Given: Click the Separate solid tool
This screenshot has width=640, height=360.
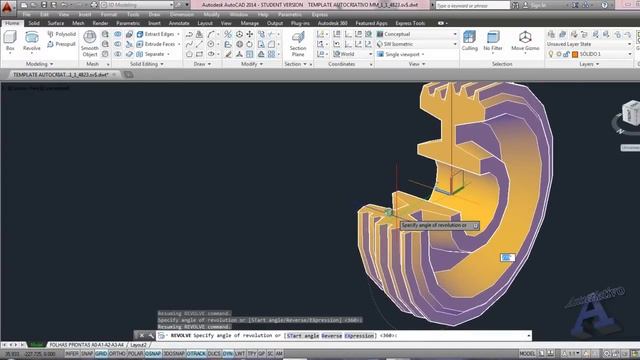Looking at the screenshot, I should click(151, 54).
